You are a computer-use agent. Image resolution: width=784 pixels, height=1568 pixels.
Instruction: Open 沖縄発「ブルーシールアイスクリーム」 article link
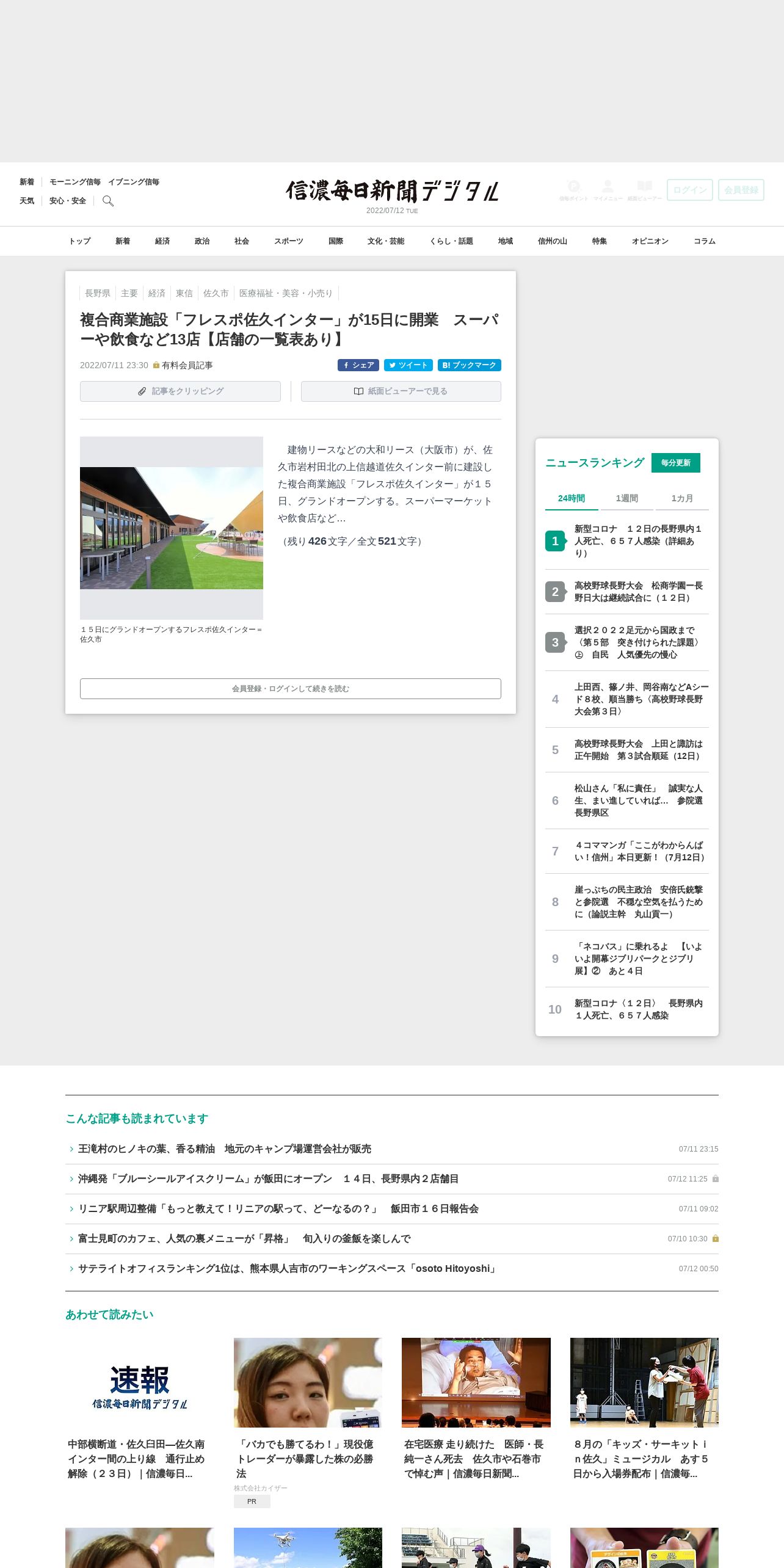[268, 1179]
